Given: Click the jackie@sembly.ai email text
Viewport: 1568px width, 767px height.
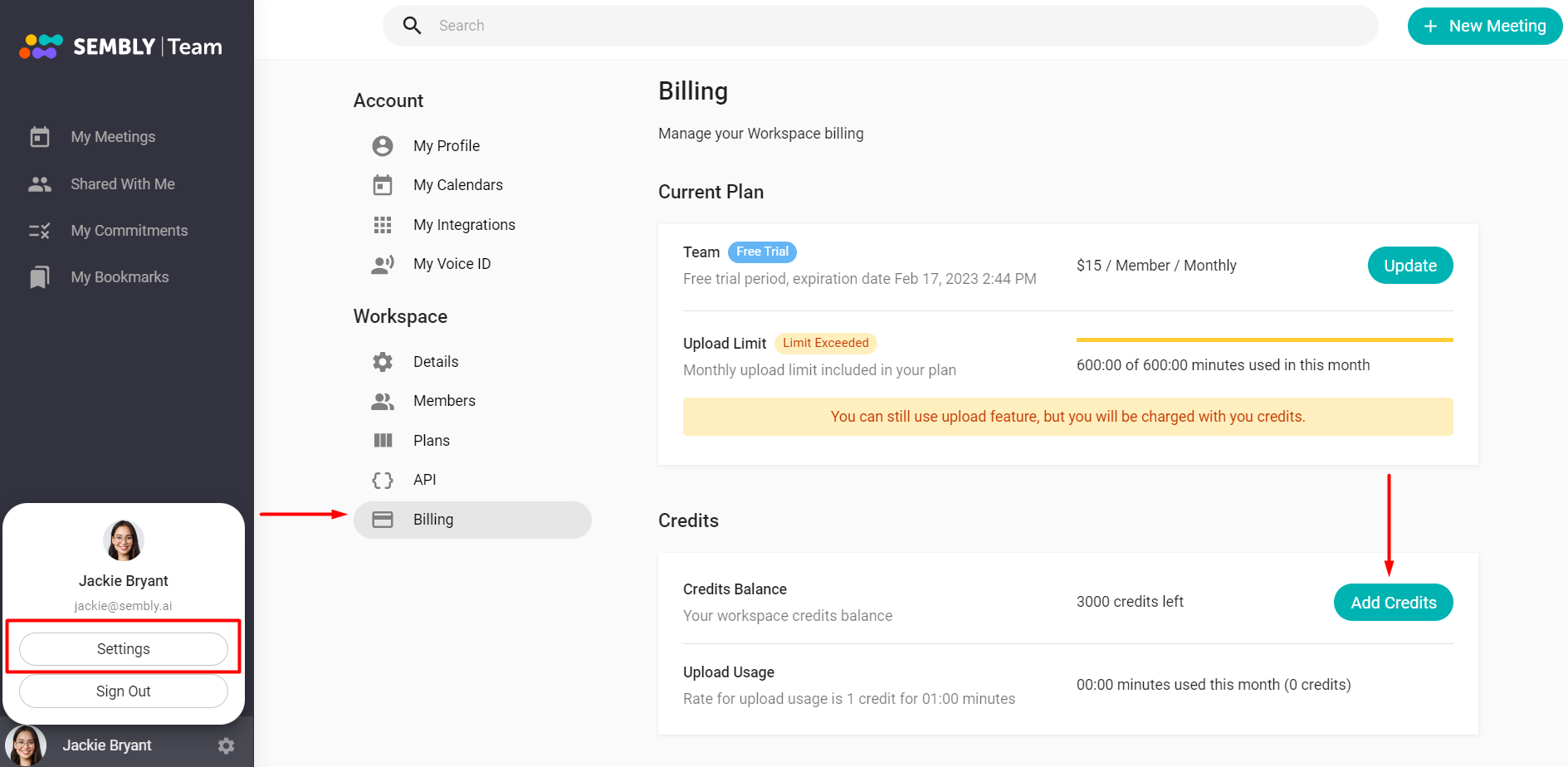Looking at the screenshot, I should pyautogui.click(x=124, y=606).
